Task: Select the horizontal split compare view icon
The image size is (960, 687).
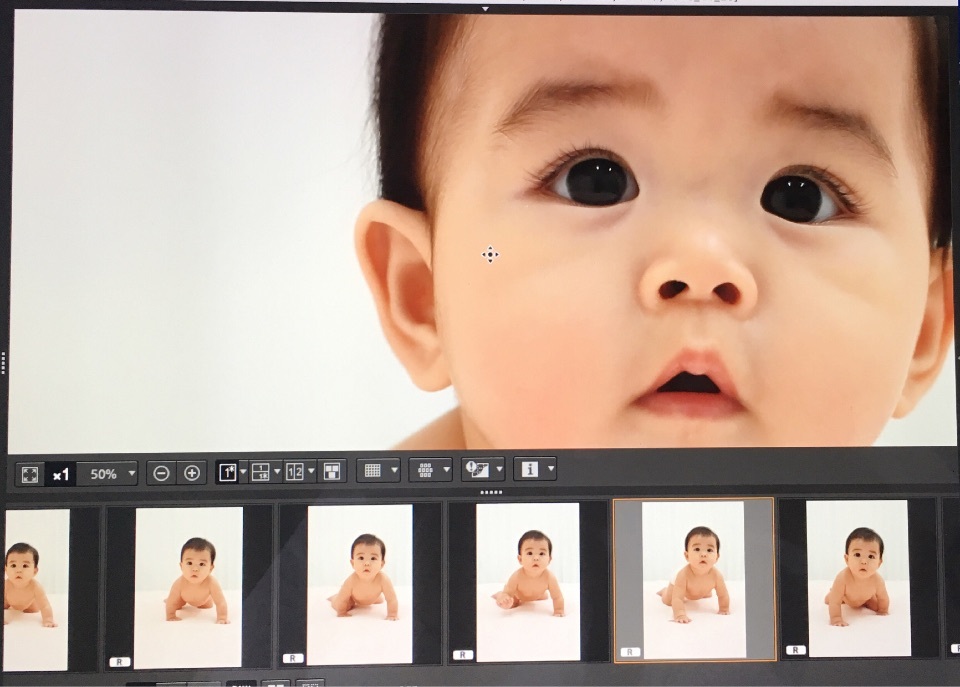Action: tap(260, 472)
